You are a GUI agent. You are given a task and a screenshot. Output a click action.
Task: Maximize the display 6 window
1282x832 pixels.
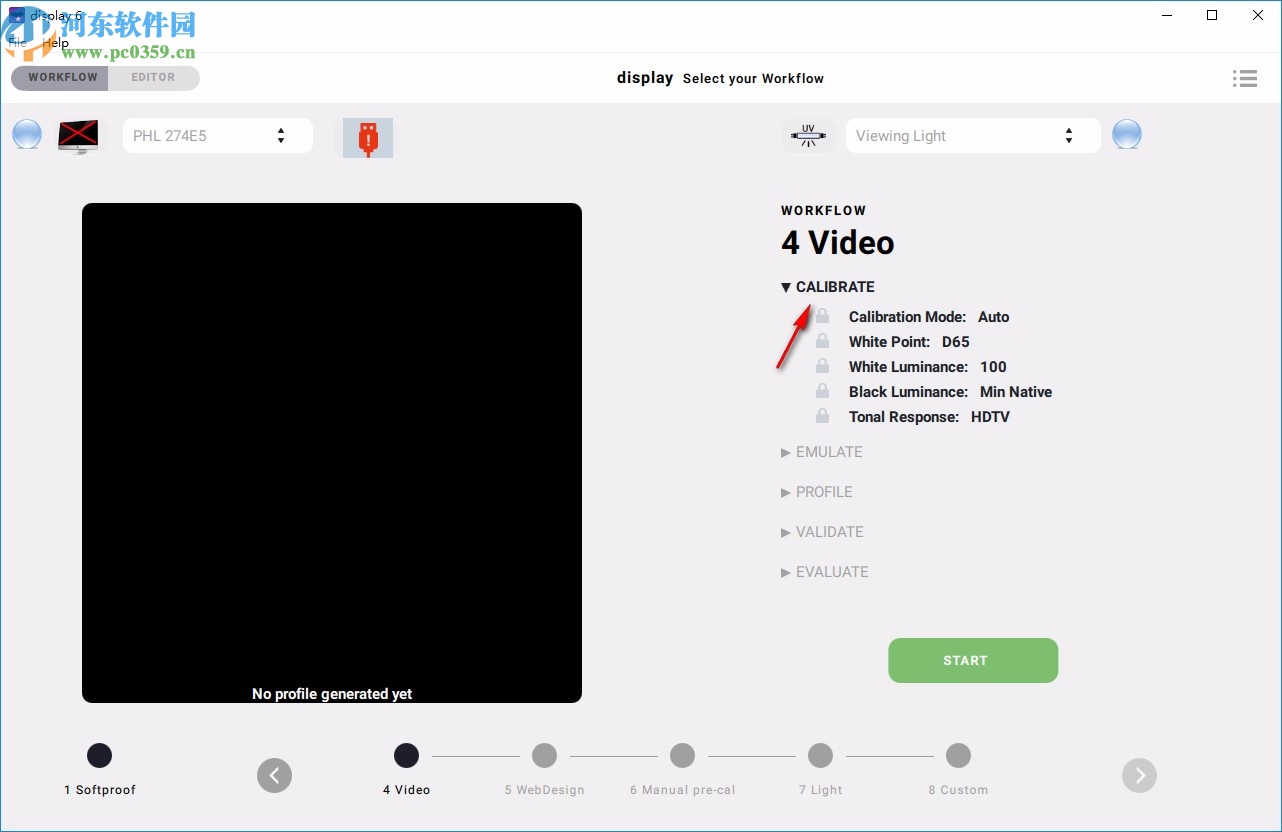point(1212,15)
